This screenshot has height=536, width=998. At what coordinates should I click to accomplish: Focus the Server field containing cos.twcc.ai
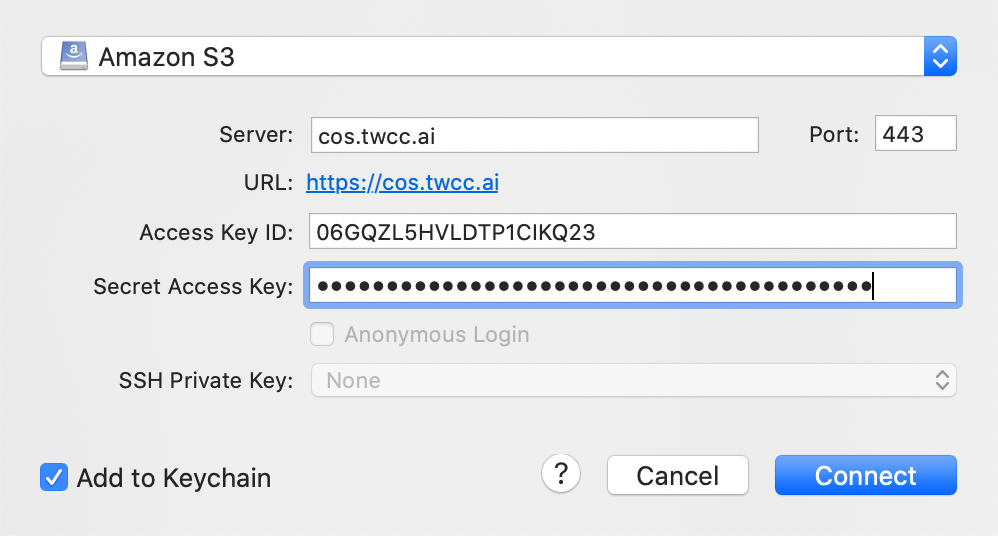(x=535, y=135)
